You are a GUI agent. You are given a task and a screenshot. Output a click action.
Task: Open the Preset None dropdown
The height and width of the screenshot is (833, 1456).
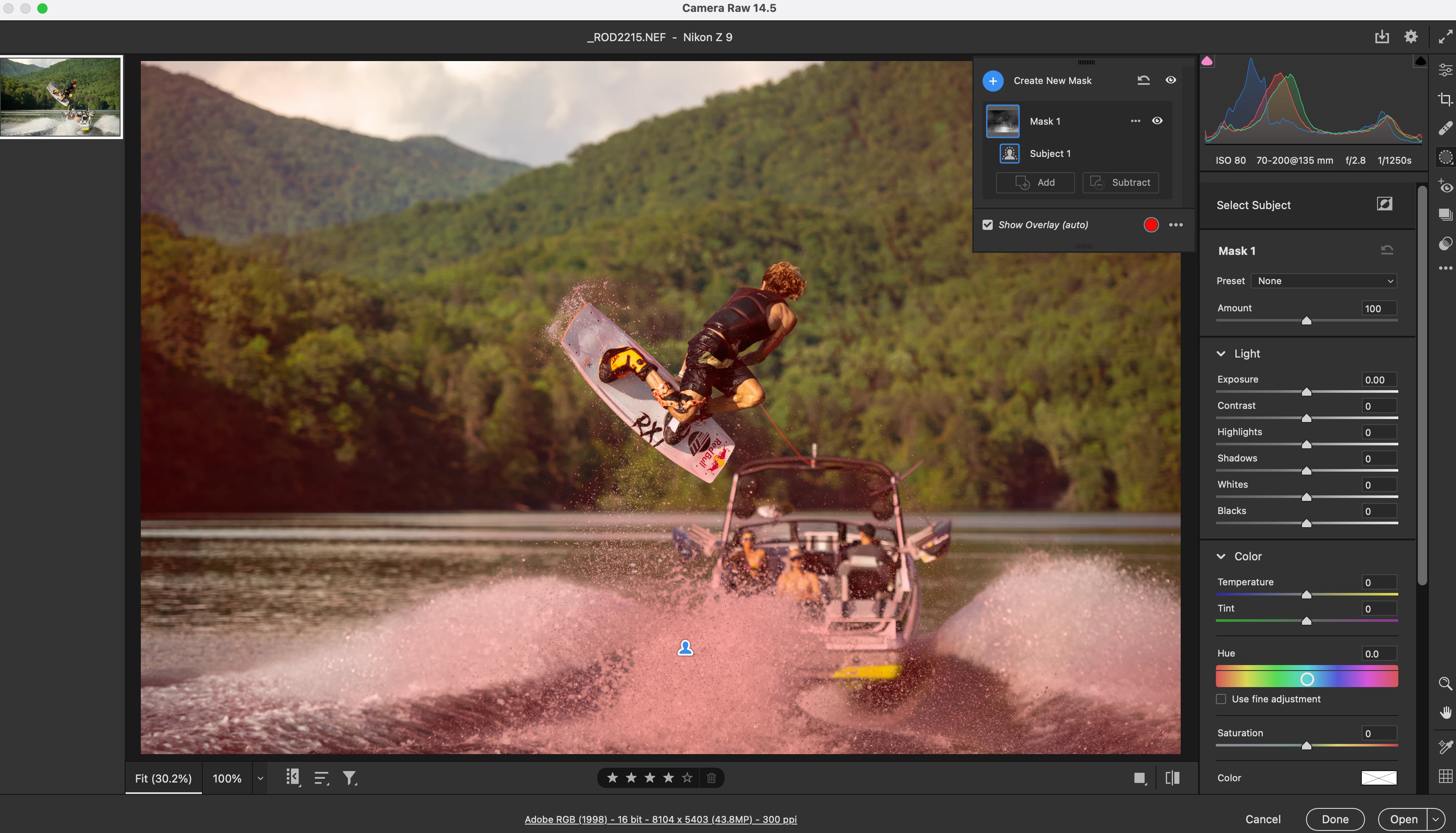click(x=1324, y=281)
